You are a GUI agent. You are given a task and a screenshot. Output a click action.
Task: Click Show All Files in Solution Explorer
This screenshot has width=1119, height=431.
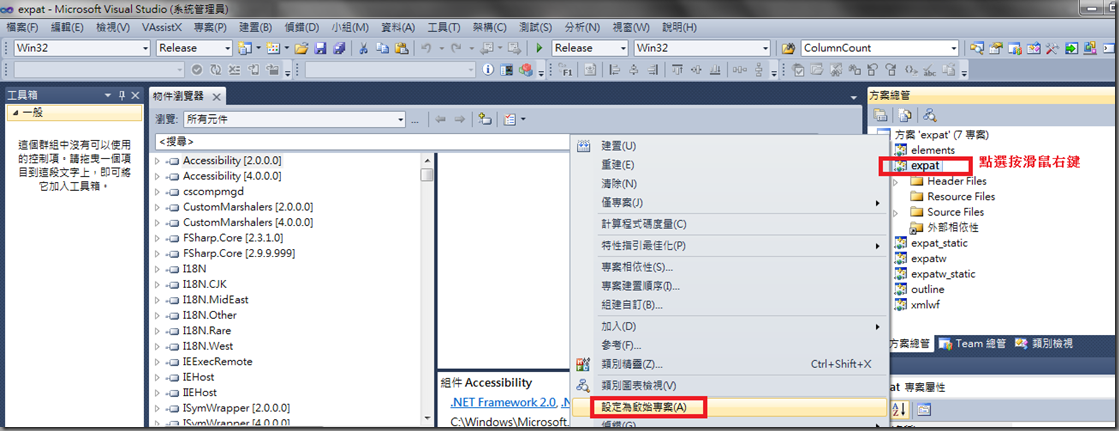[x=904, y=115]
